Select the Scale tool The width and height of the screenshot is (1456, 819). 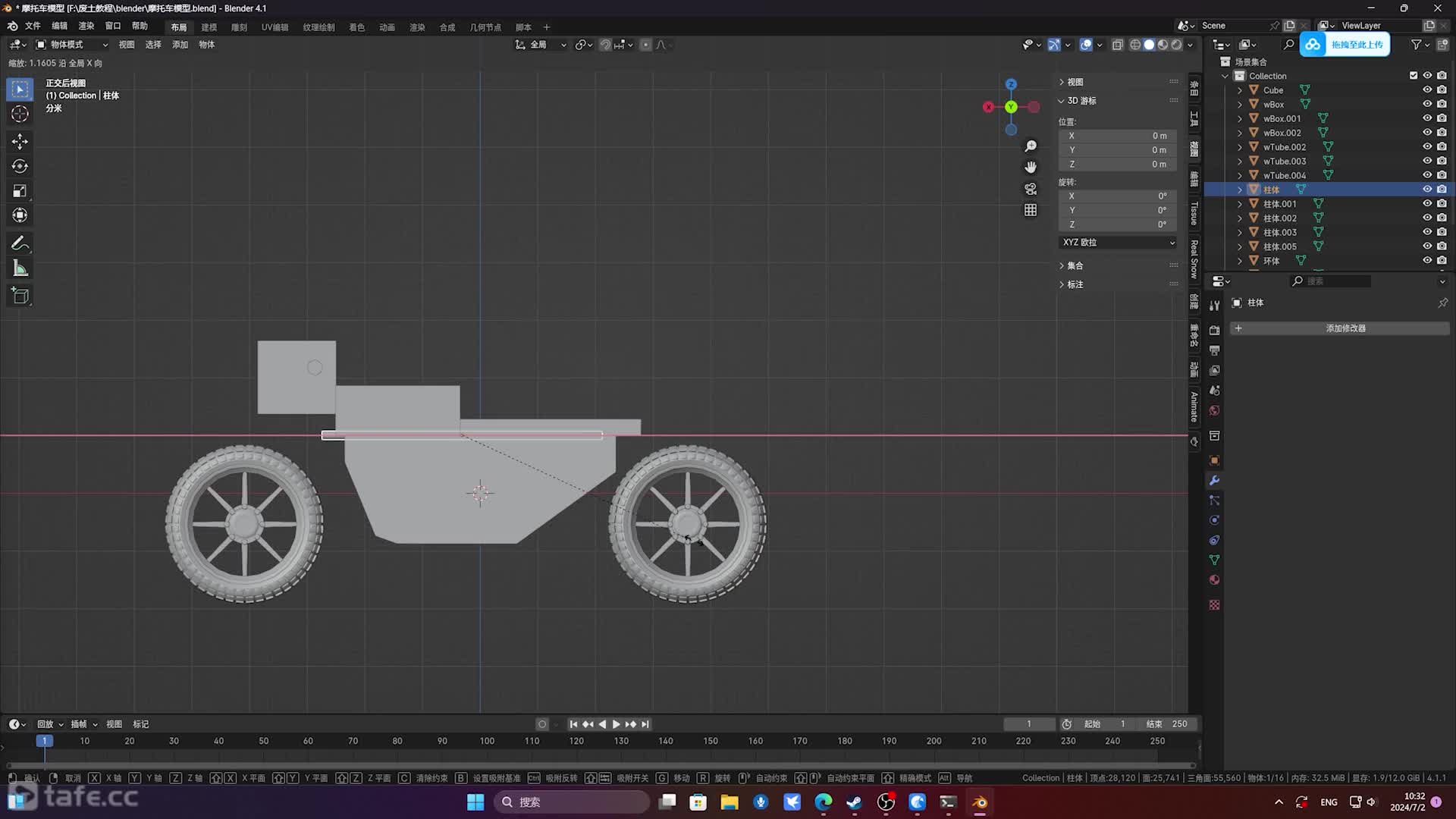point(20,191)
